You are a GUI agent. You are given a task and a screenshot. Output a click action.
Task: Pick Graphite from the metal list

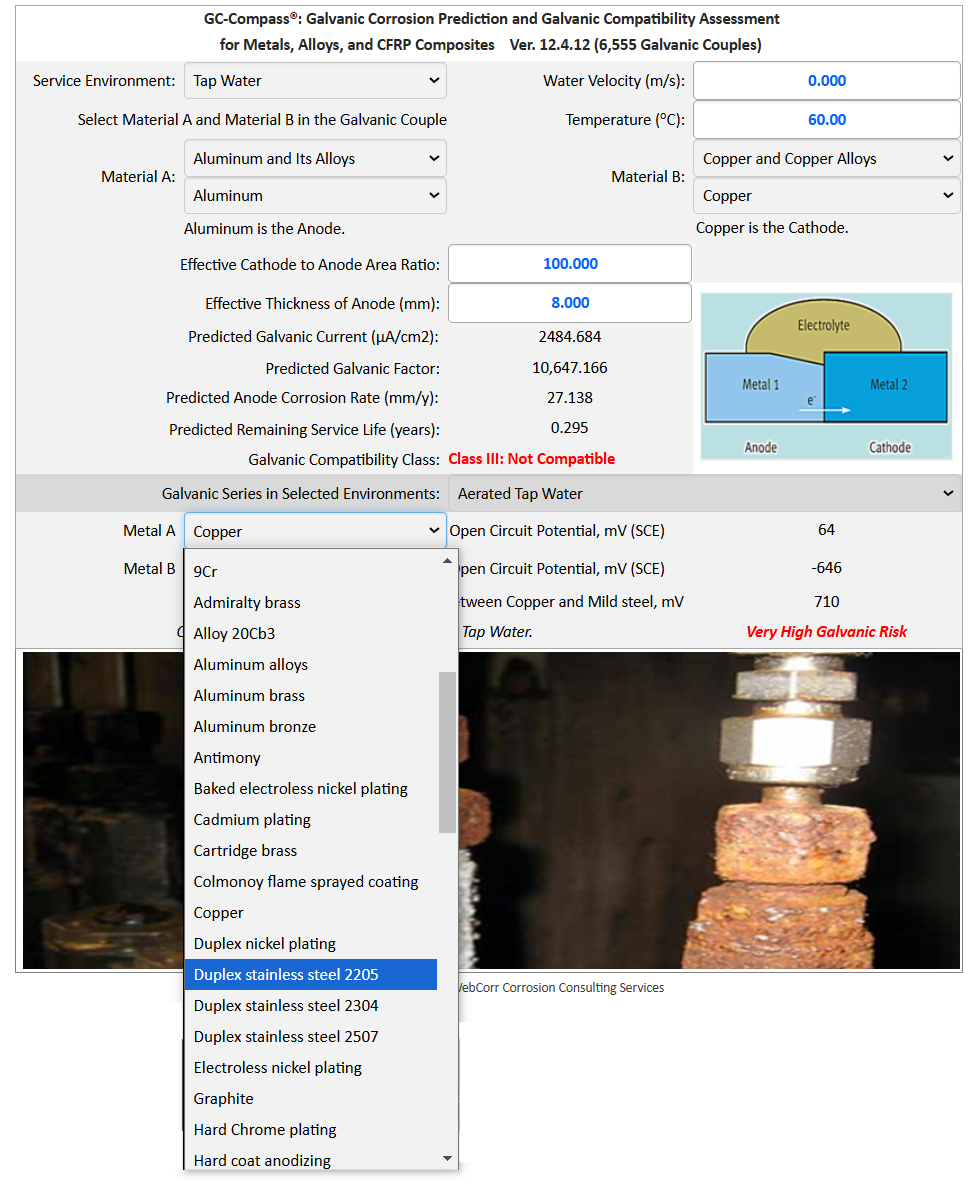[x=311, y=1098]
